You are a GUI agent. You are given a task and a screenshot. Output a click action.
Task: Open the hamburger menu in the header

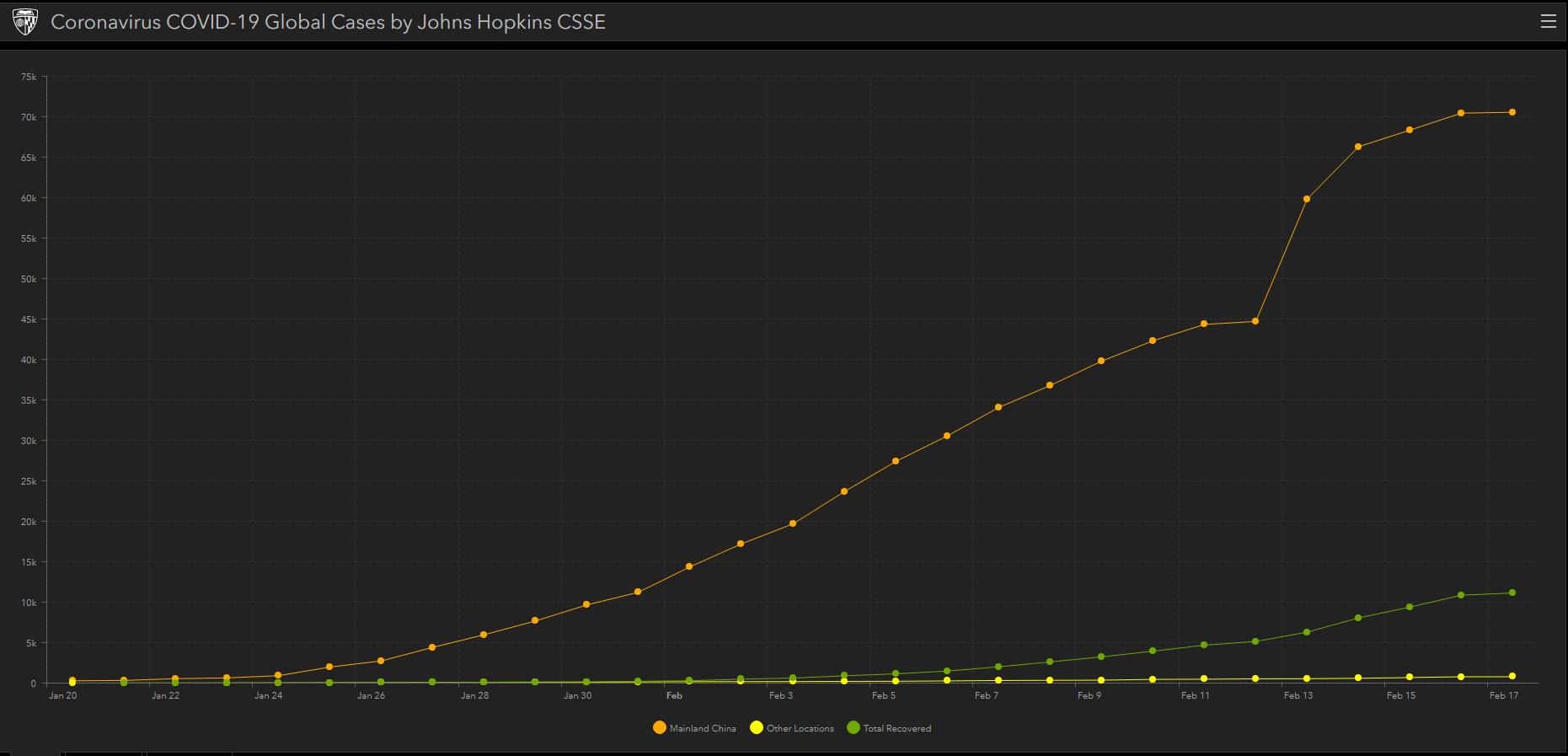click(x=1548, y=22)
